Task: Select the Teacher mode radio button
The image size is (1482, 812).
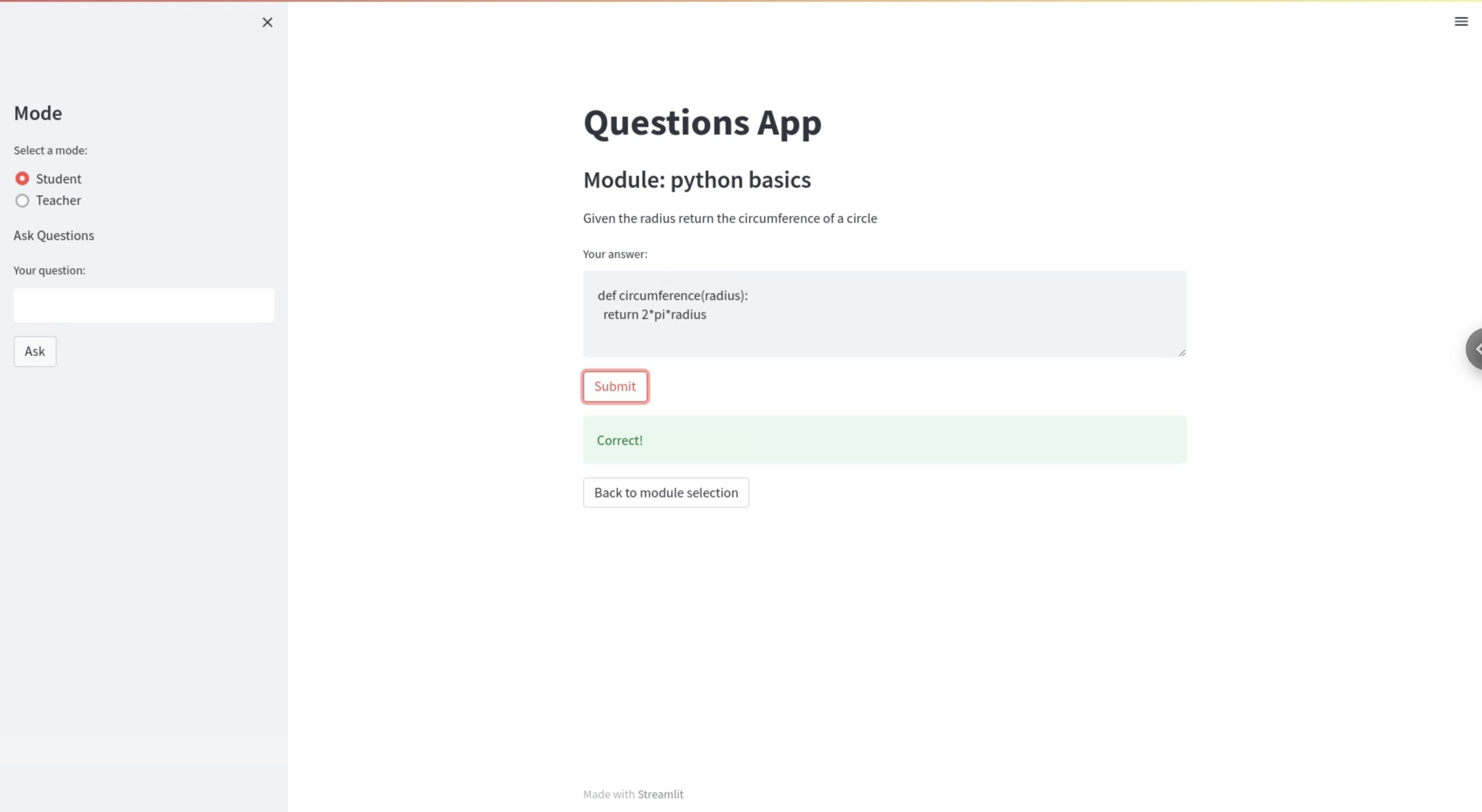Action: point(22,201)
